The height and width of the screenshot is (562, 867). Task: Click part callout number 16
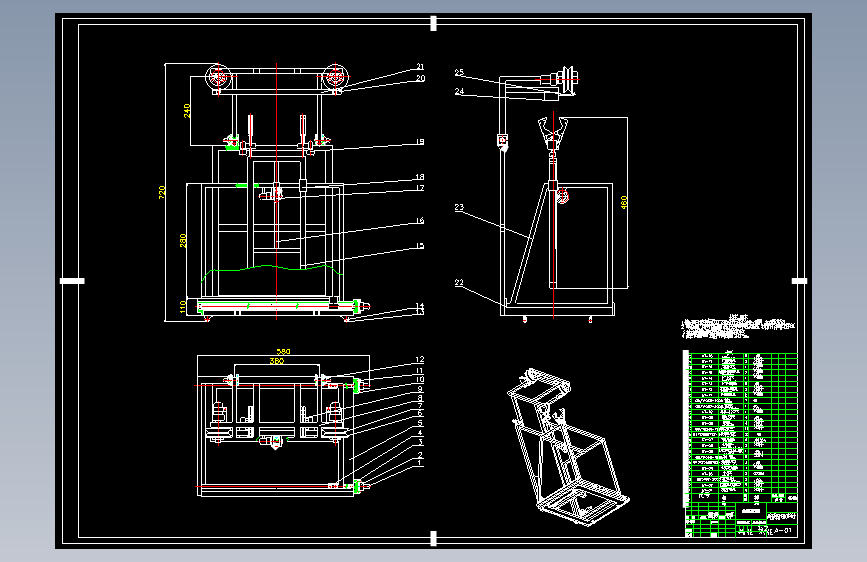click(420, 221)
